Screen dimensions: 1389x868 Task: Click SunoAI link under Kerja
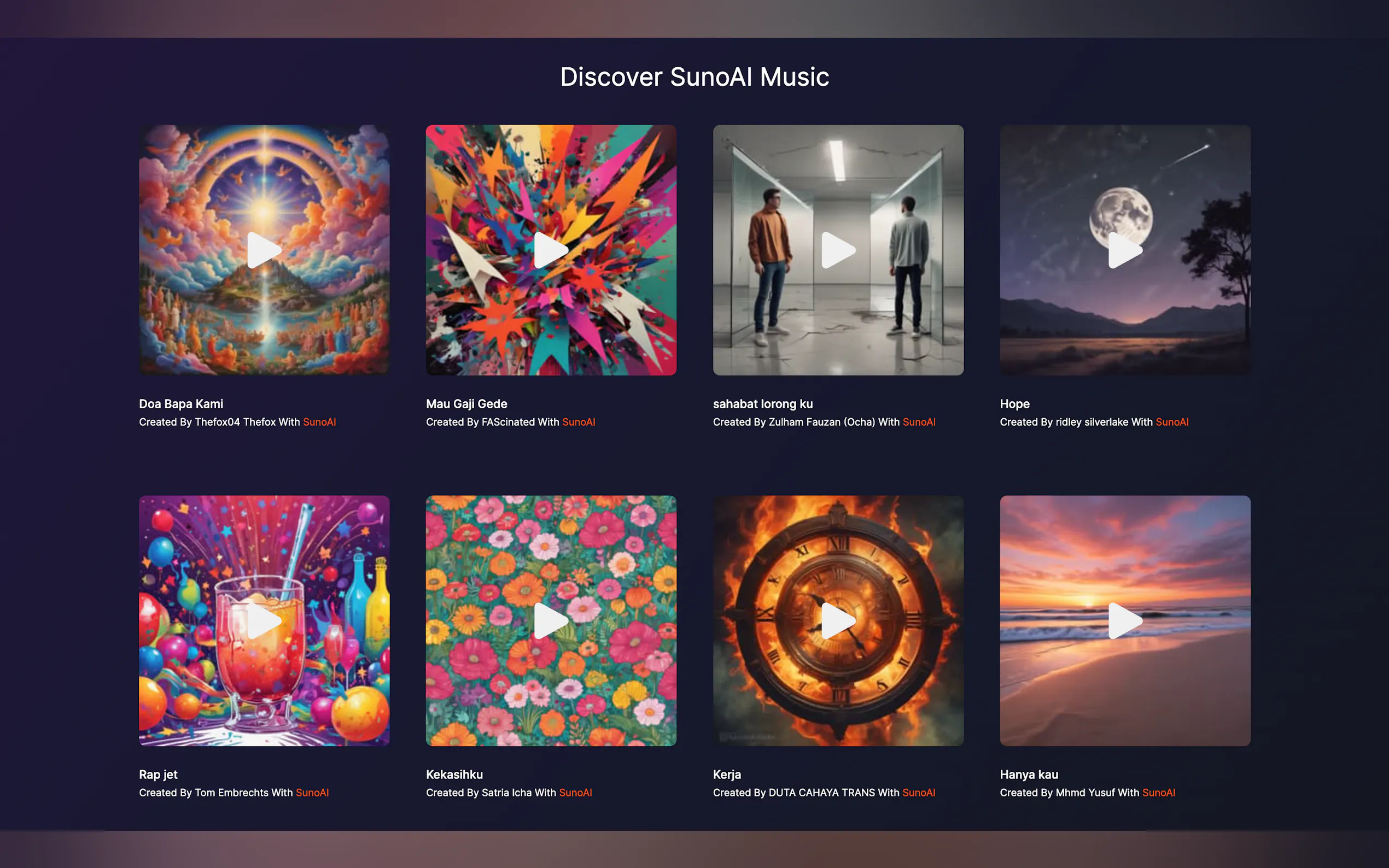point(919,792)
